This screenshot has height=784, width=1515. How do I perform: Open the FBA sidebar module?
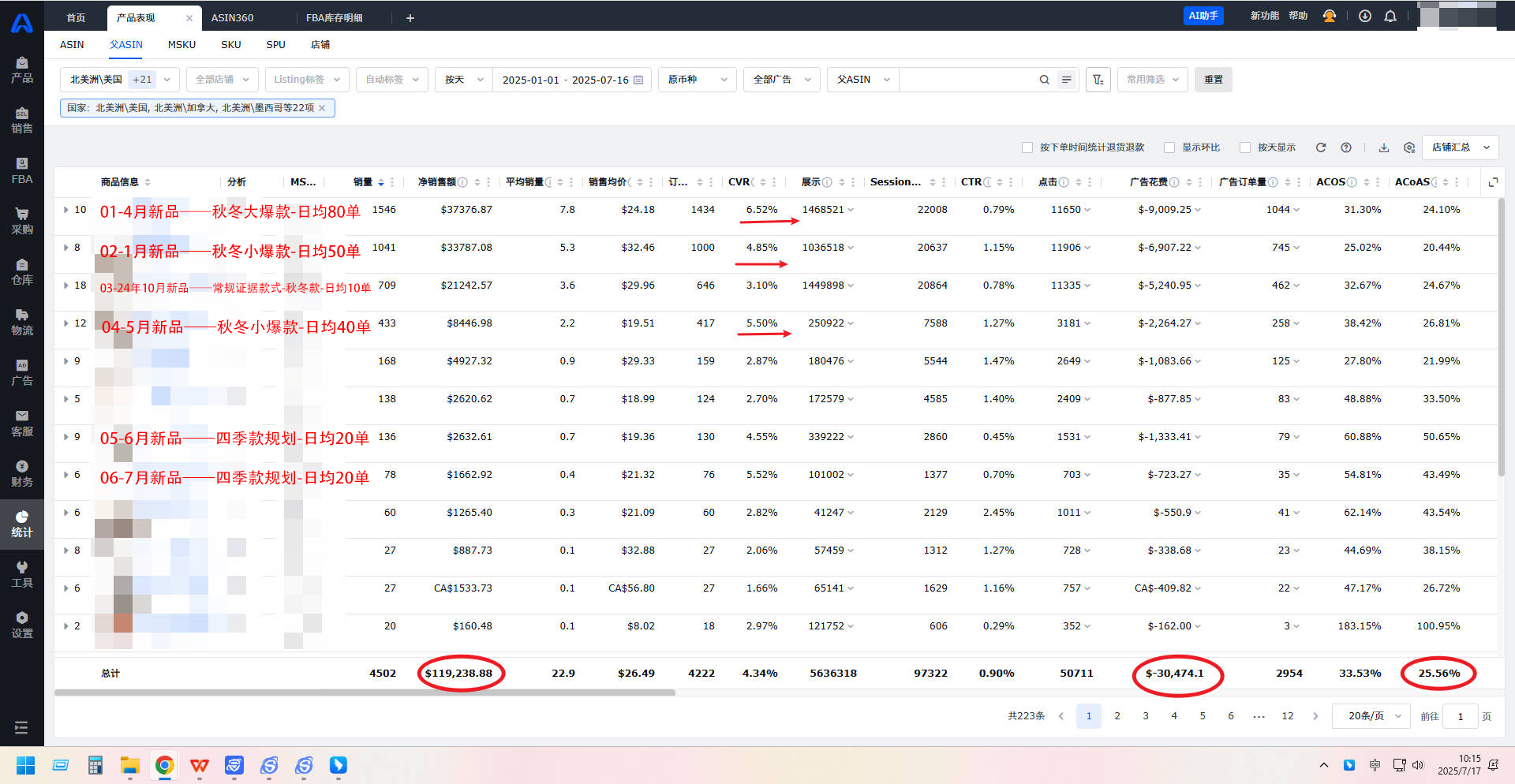click(x=22, y=170)
